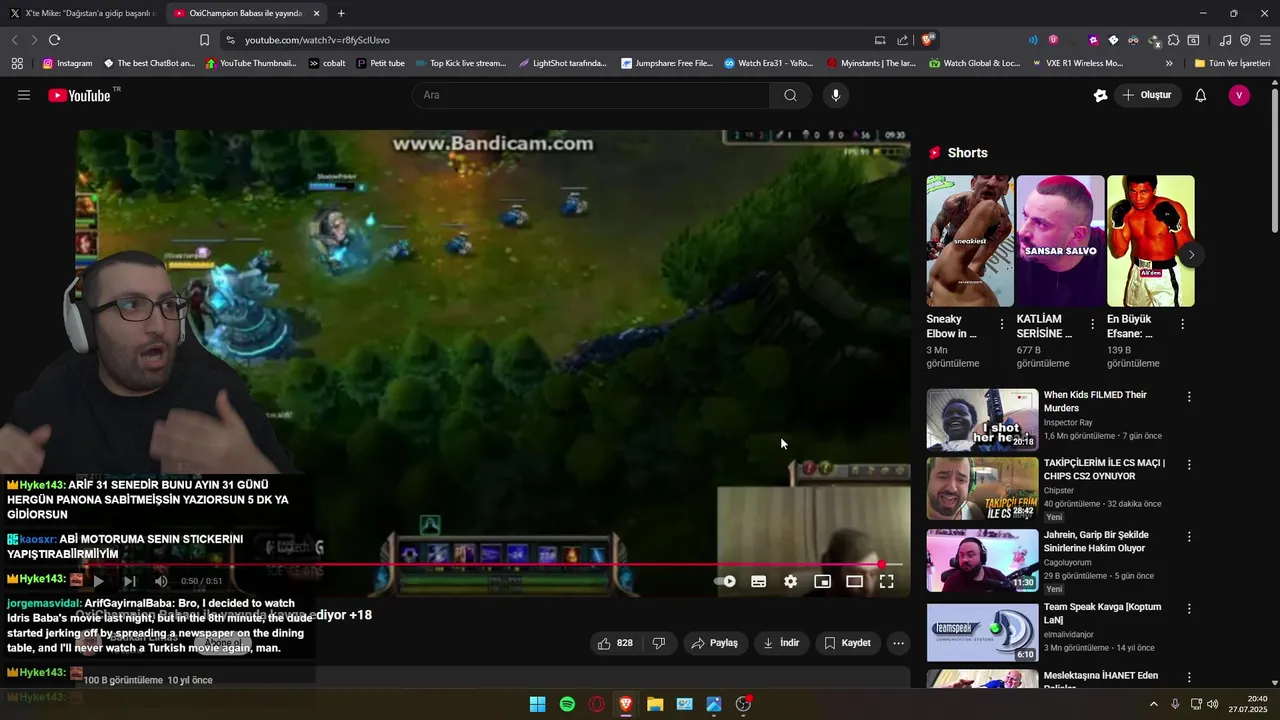This screenshot has width=1280, height=720.
Task: Open Brave VPN shield icon
Action: click(x=1245, y=40)
